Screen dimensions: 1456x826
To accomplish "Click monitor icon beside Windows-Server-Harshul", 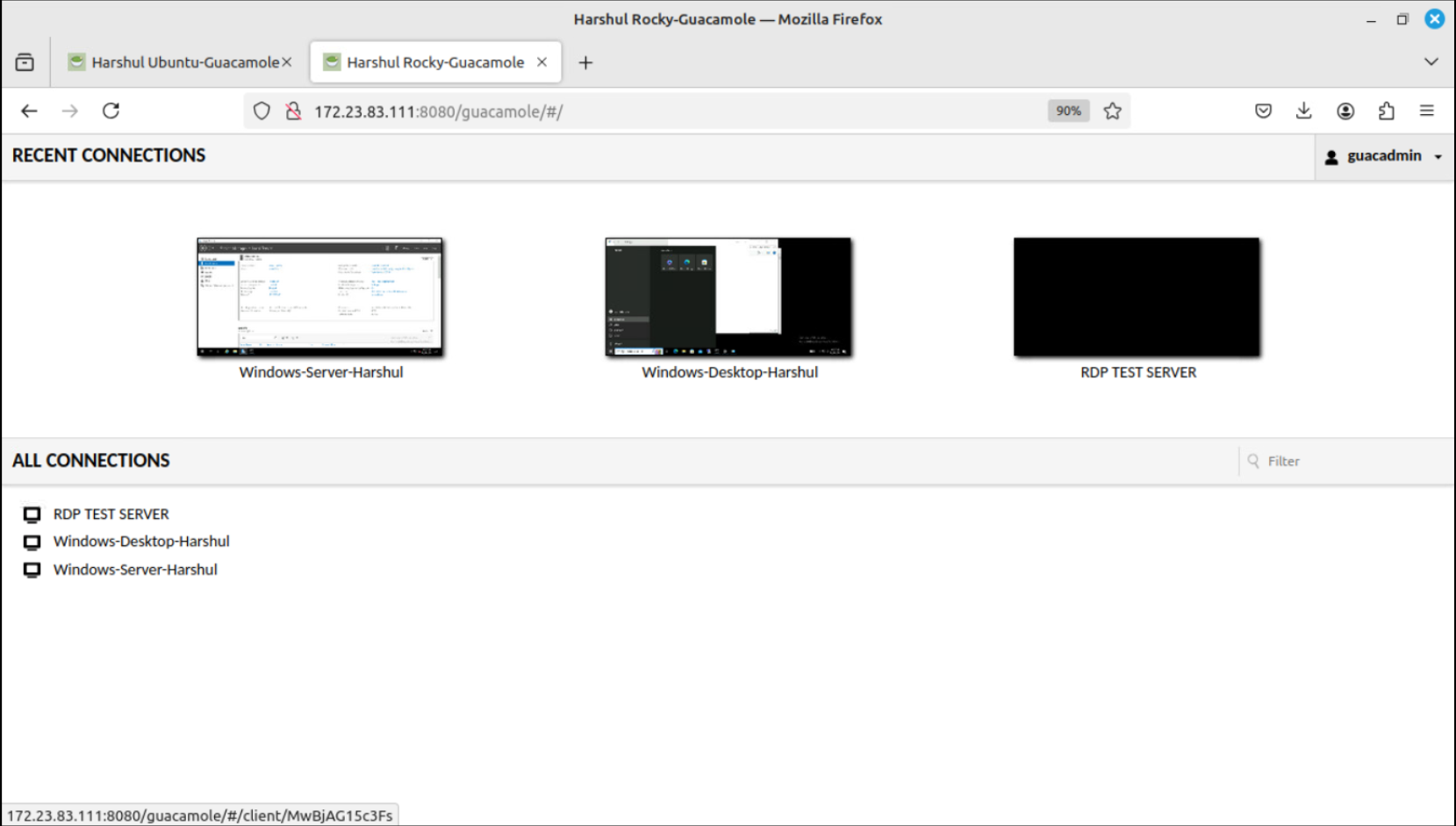I will (x=32, y=571).
